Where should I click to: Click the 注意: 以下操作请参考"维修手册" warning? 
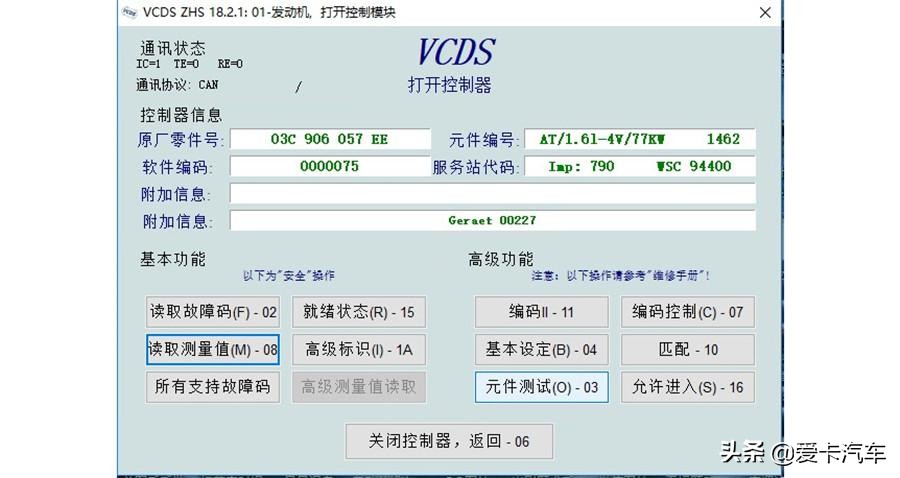(620, 276)
